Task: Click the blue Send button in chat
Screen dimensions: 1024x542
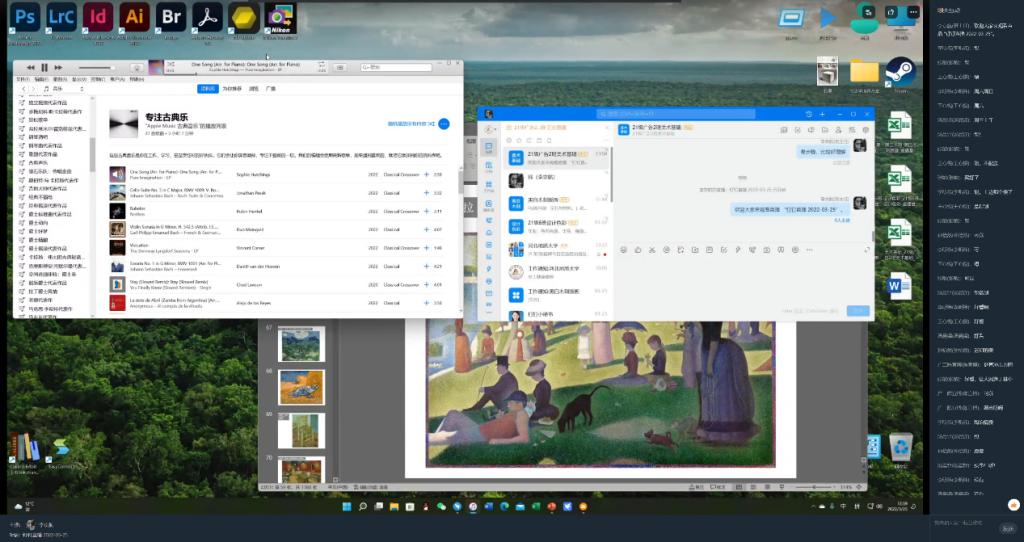Action: tap(857, 311)
